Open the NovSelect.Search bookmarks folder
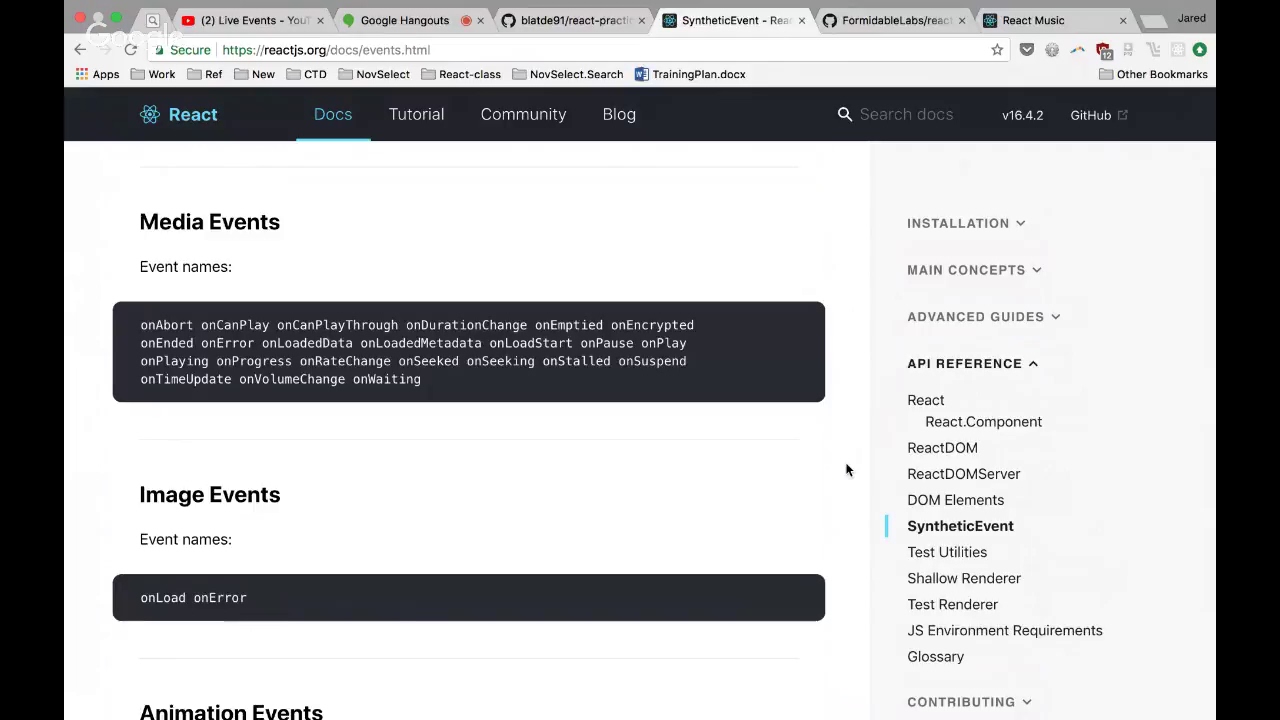This screenshot has height=720, width=1280. [x=568, y=74]
